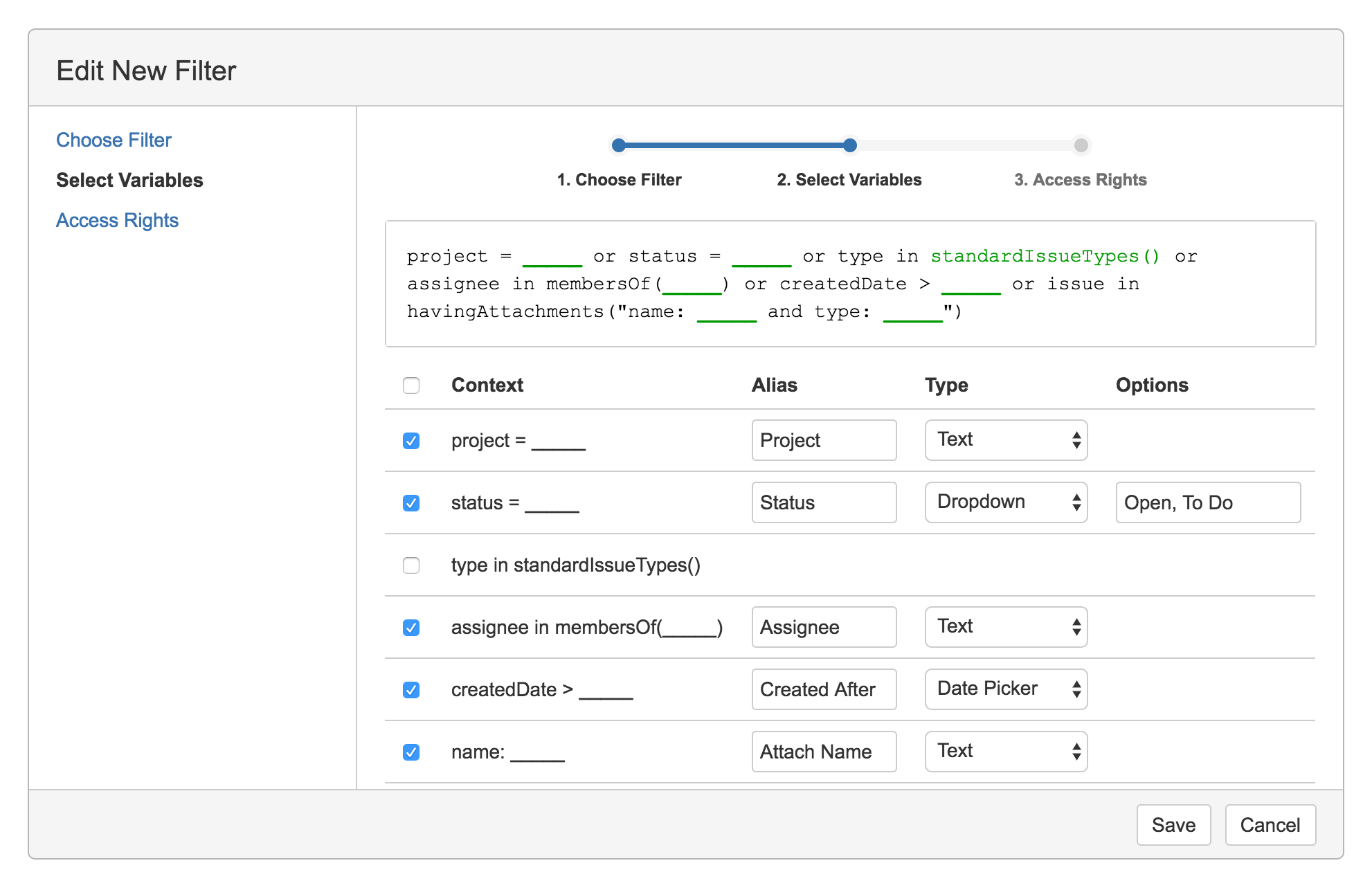
Task: Disable the assignee in membersOf checkbox
Action: (411, 627)
